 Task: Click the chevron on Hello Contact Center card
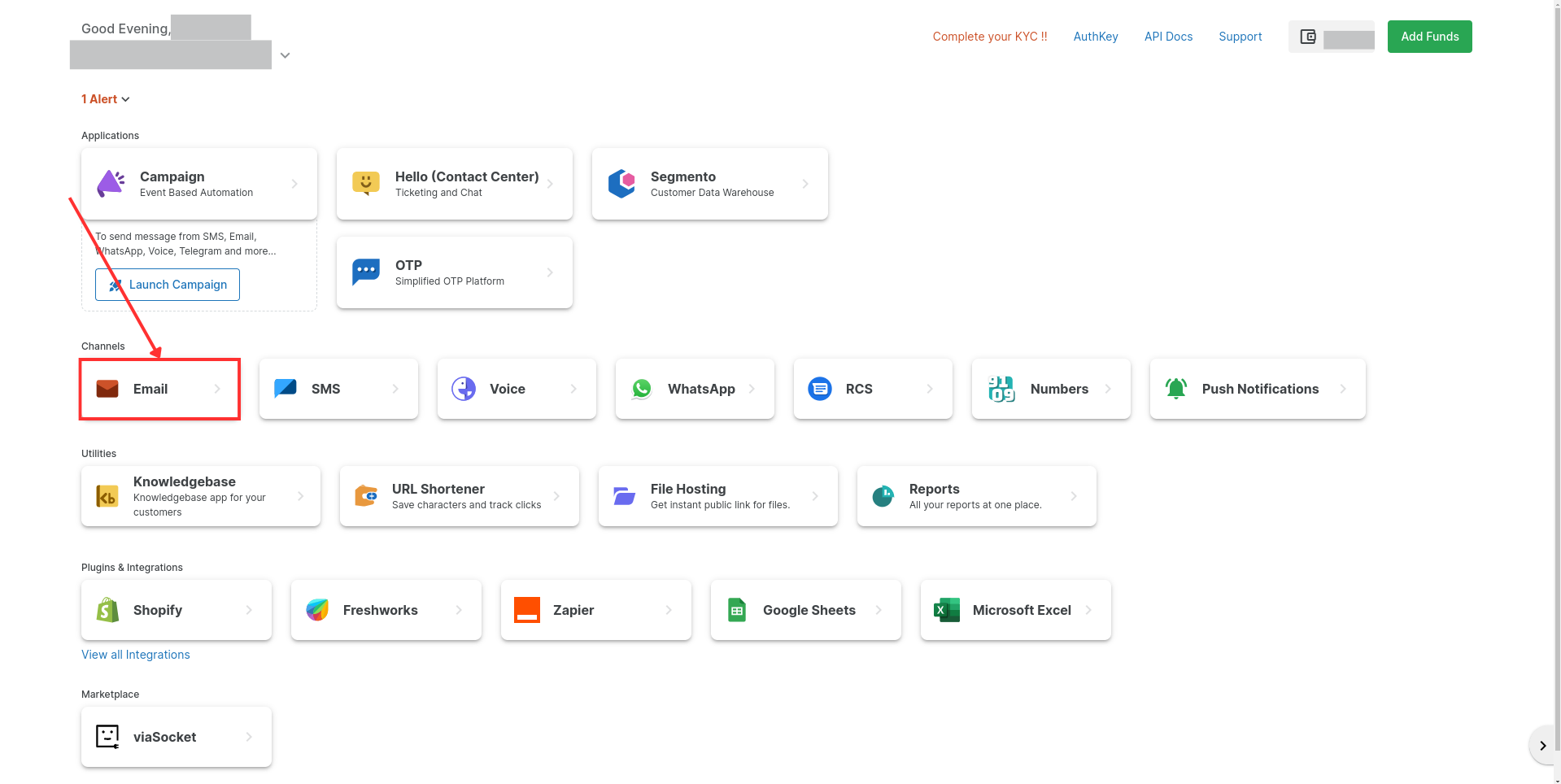[x=550, y=184]
